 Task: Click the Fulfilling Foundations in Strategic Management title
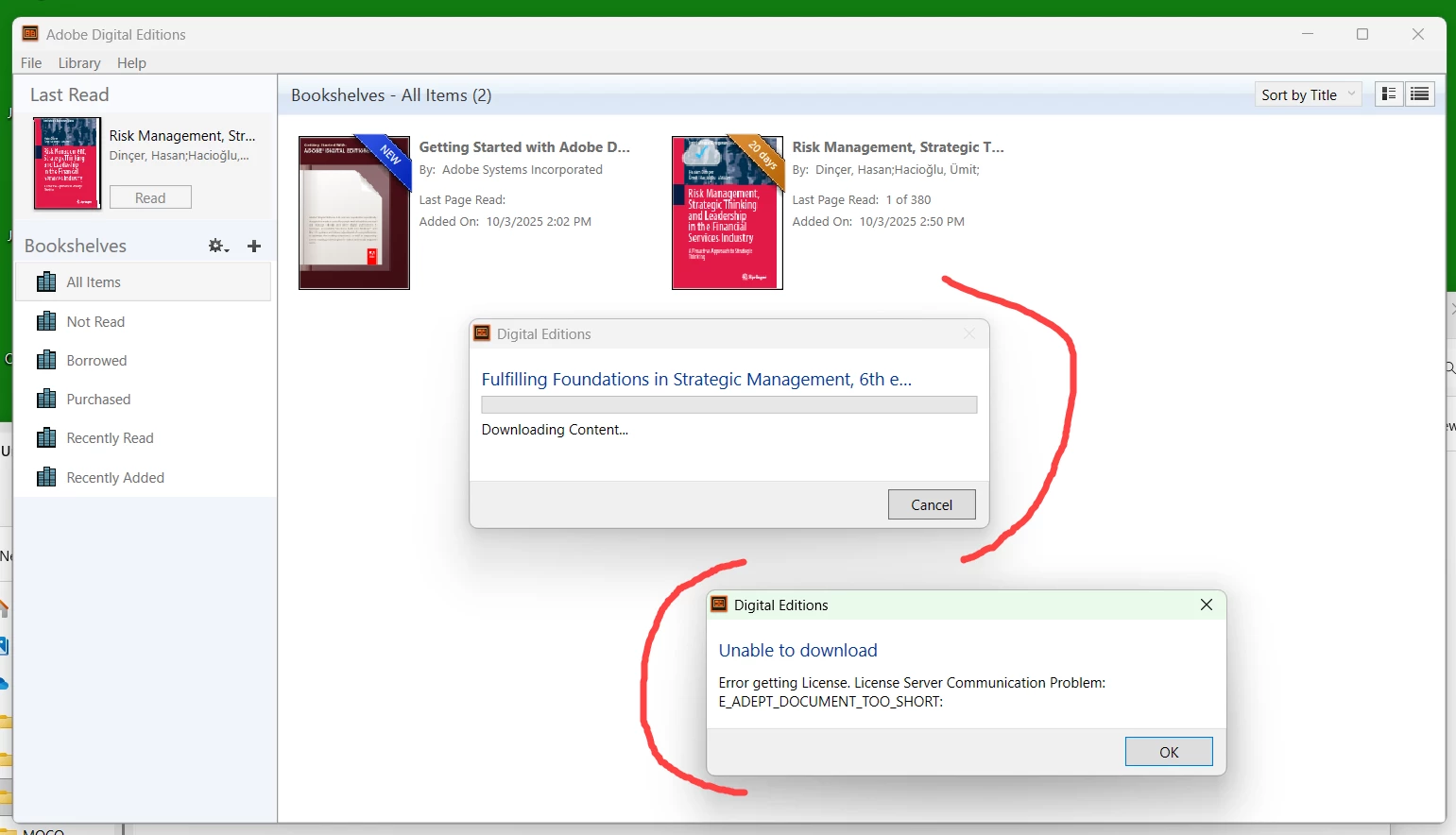[696, 379]
